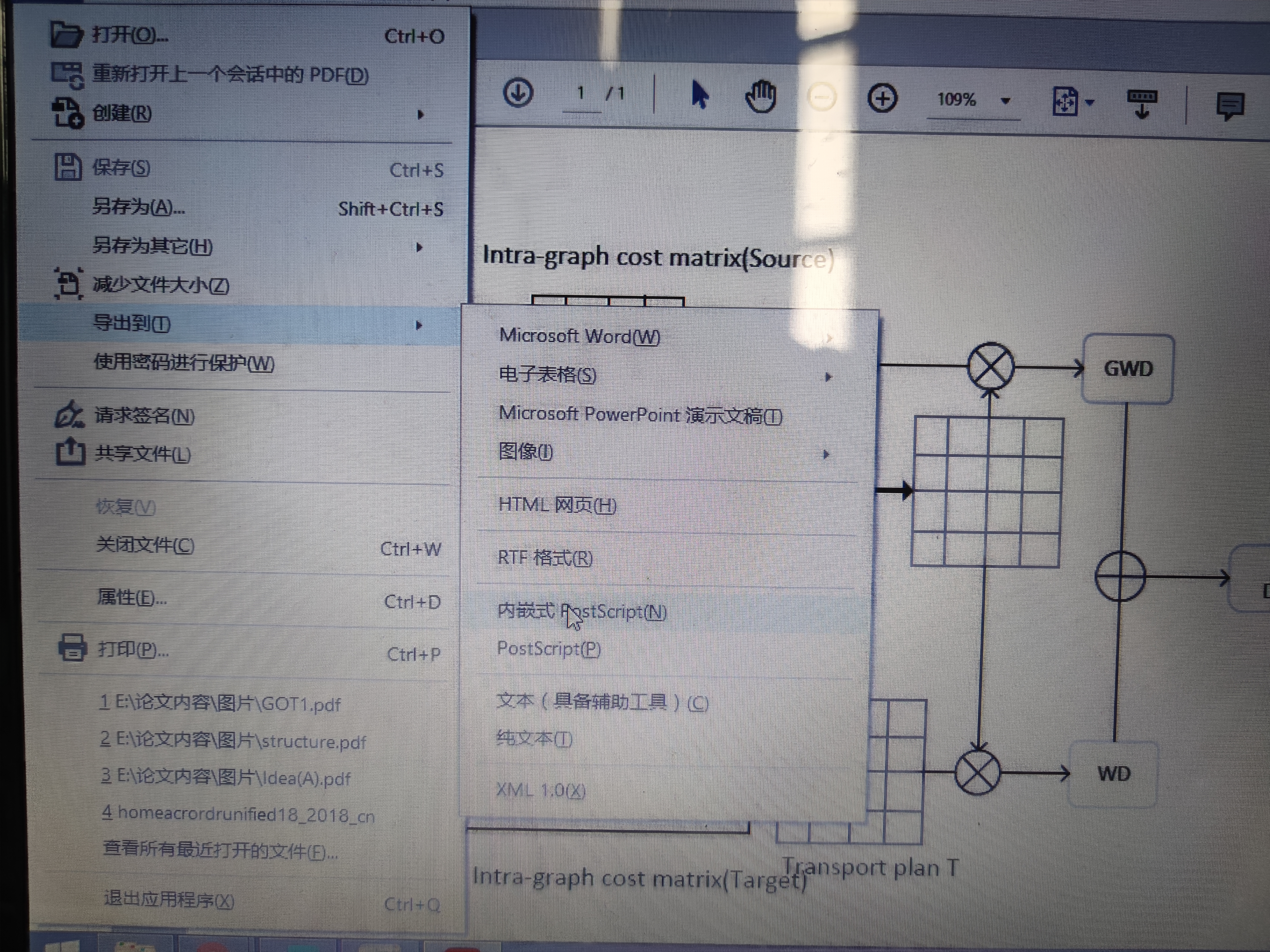Expand the 电子表格 submenu arrow
Viewport: 1270px width, 952px height.
coord(827,377)
